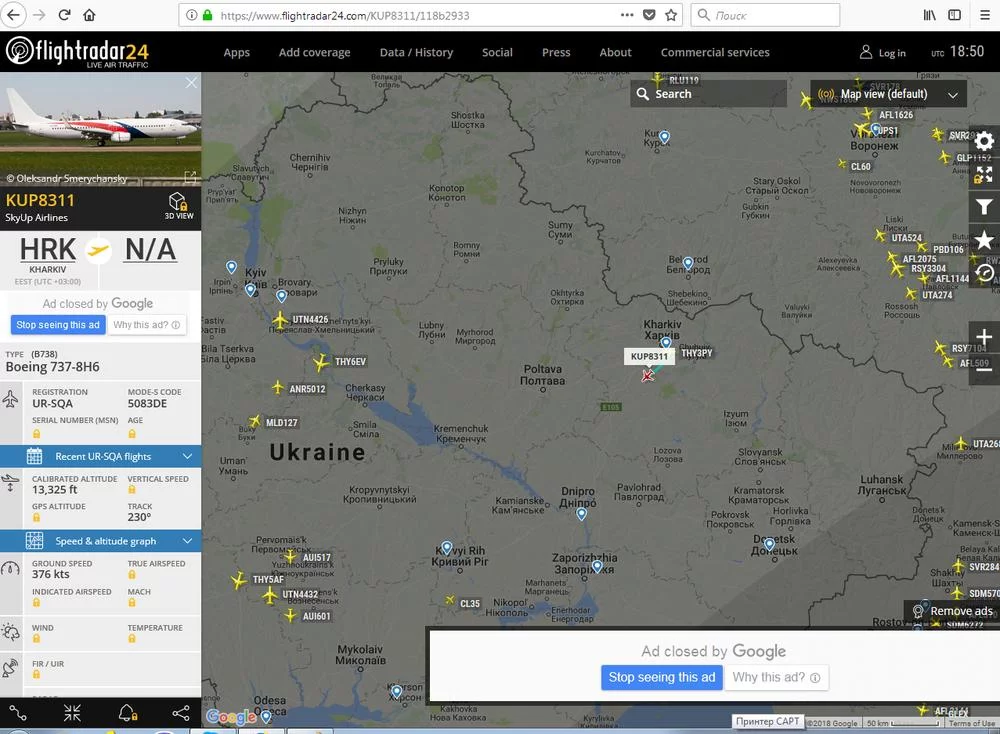Viewport: 1000px width, 734px height.
Task: Open the Social menu
Action: click(497, 52)
